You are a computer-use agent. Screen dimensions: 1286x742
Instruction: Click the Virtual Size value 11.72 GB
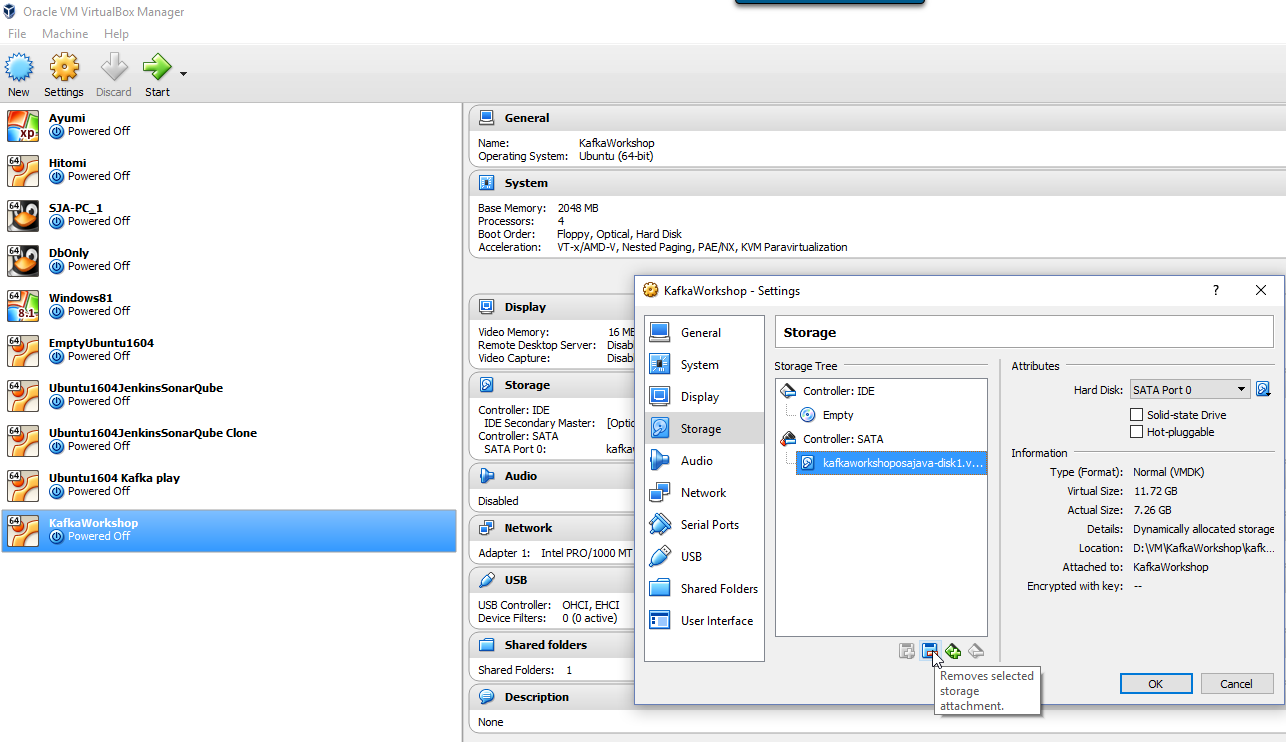[x=1155, y=491]
